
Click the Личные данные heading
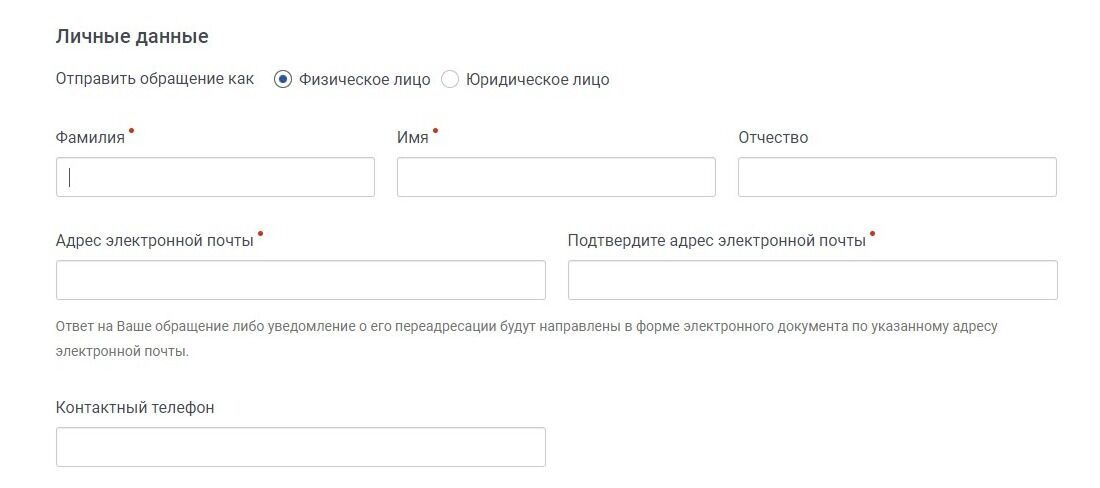[x=132, y=36]
